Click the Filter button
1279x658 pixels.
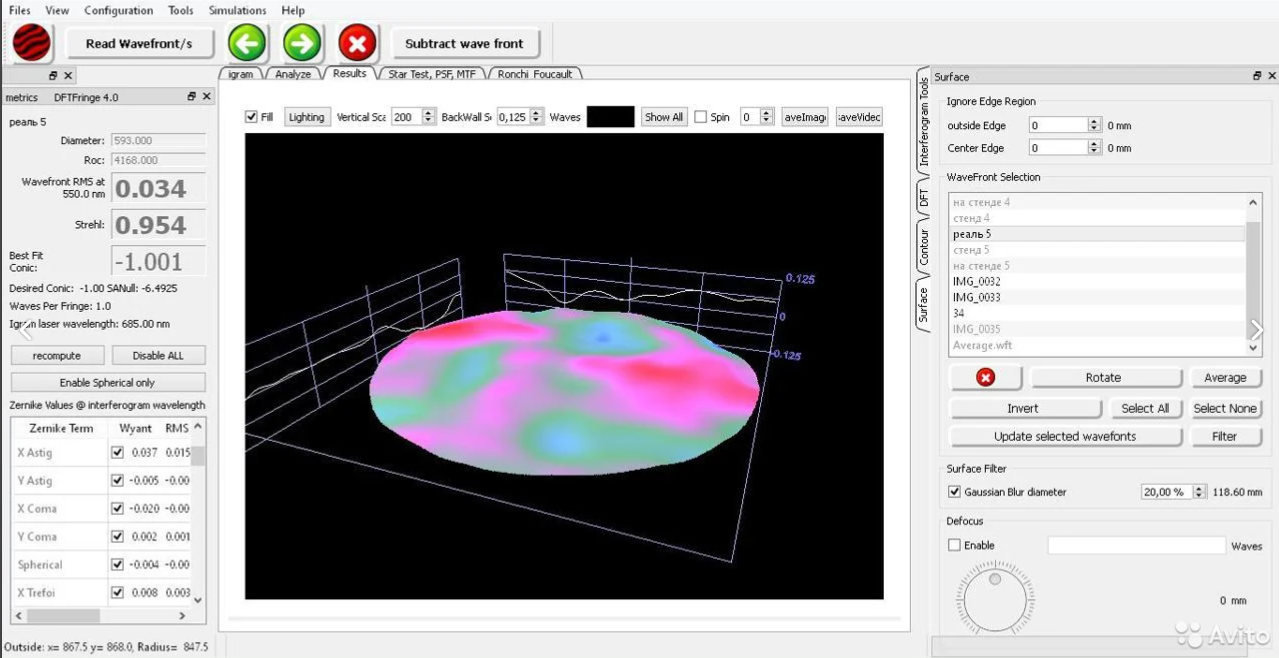1224,436
